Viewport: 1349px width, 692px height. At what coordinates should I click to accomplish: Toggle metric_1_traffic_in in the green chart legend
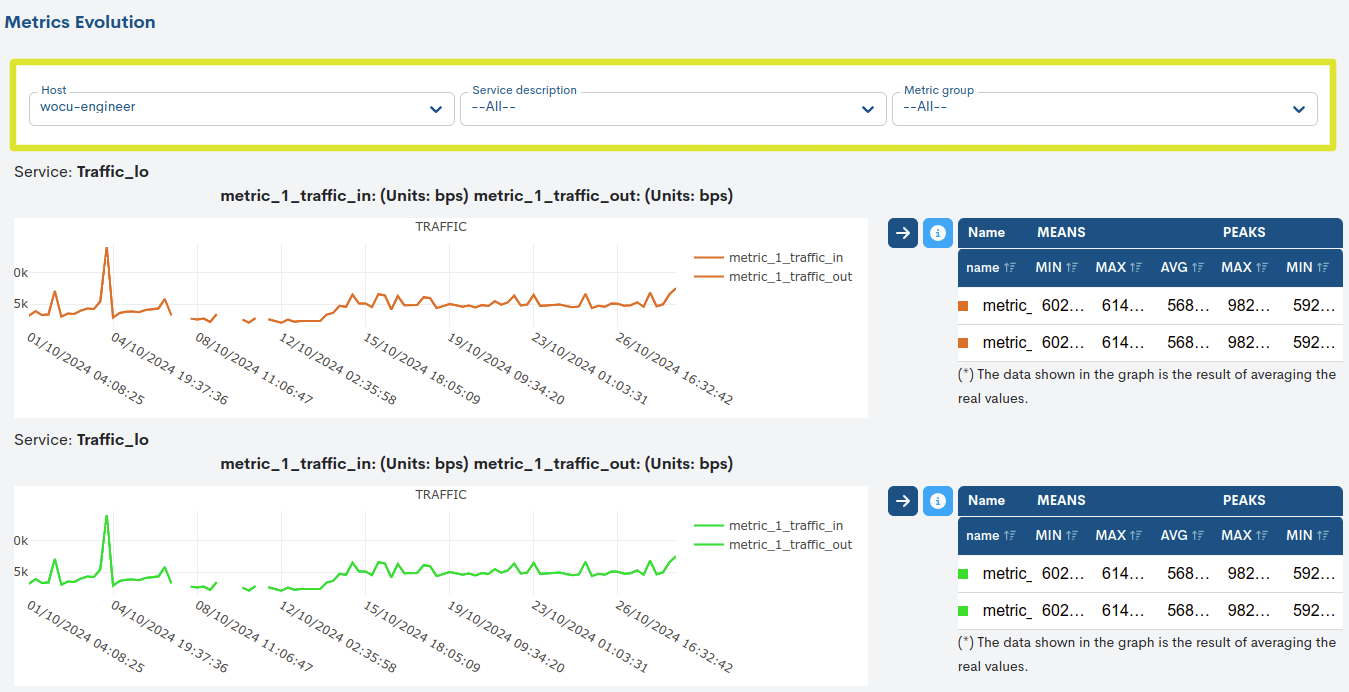tap(769, 525)
